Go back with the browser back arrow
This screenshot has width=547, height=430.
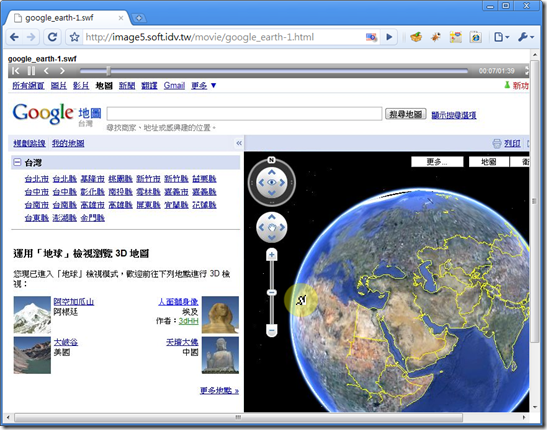14,37
